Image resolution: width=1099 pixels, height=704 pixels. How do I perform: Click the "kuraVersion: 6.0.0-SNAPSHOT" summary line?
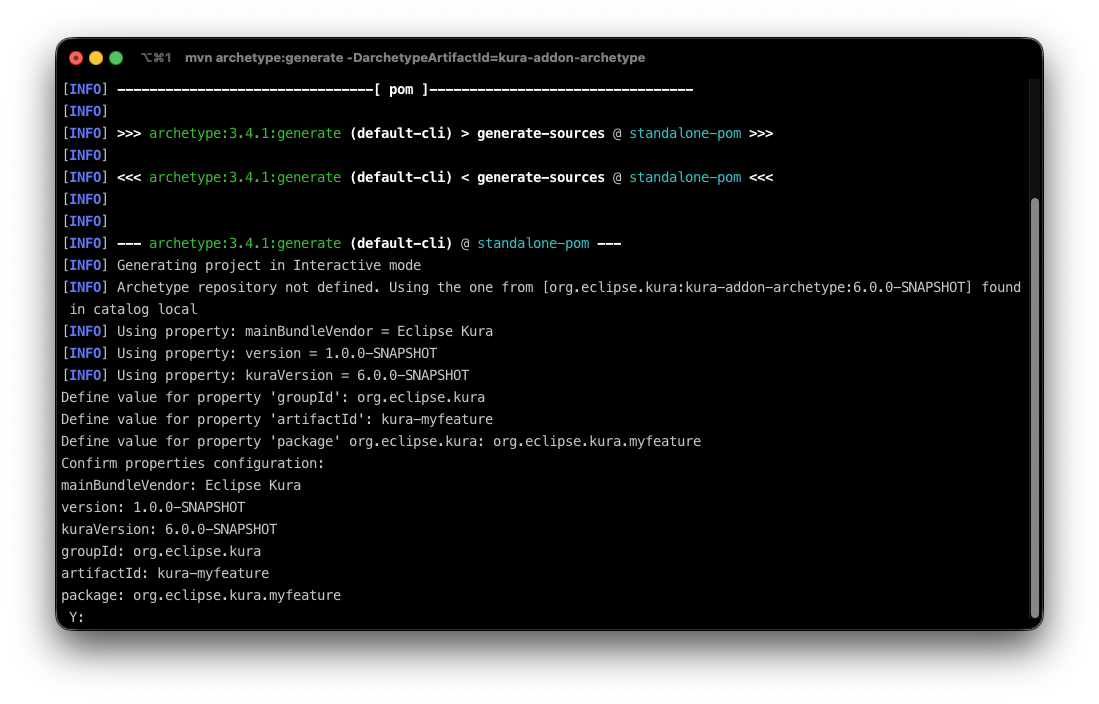click(x=169, y=529)
